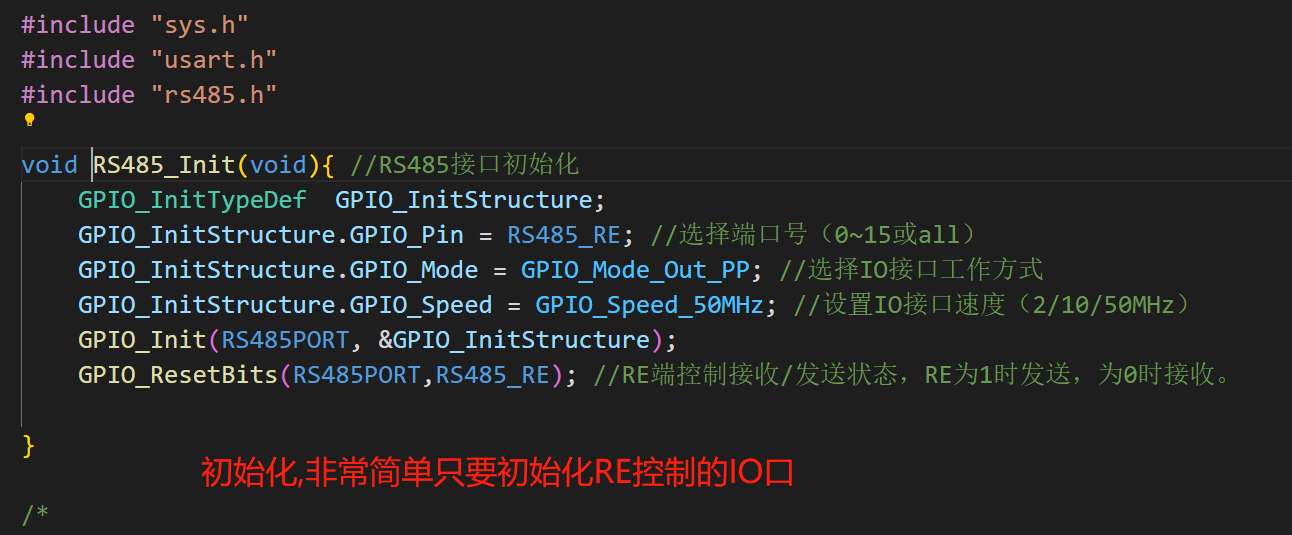Viewport: 1292px width, 535px height.
Task: Click the yellow lightbulb quick-fix icon
Action: [29, 120]
